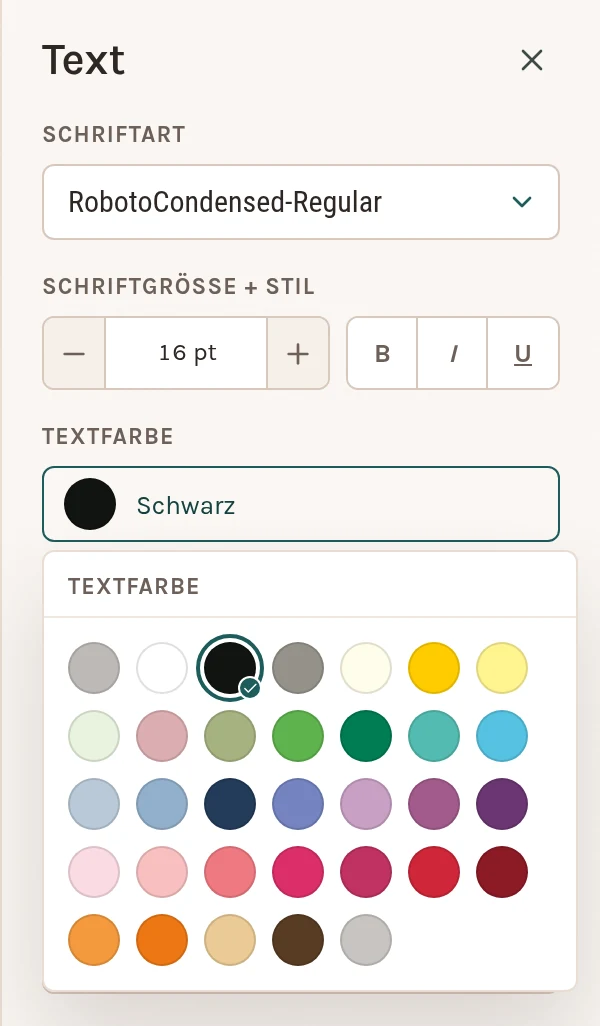Pick the light gray swatch in first row
The height and width of the screenshot is (1026, 600).
(94, 667)
